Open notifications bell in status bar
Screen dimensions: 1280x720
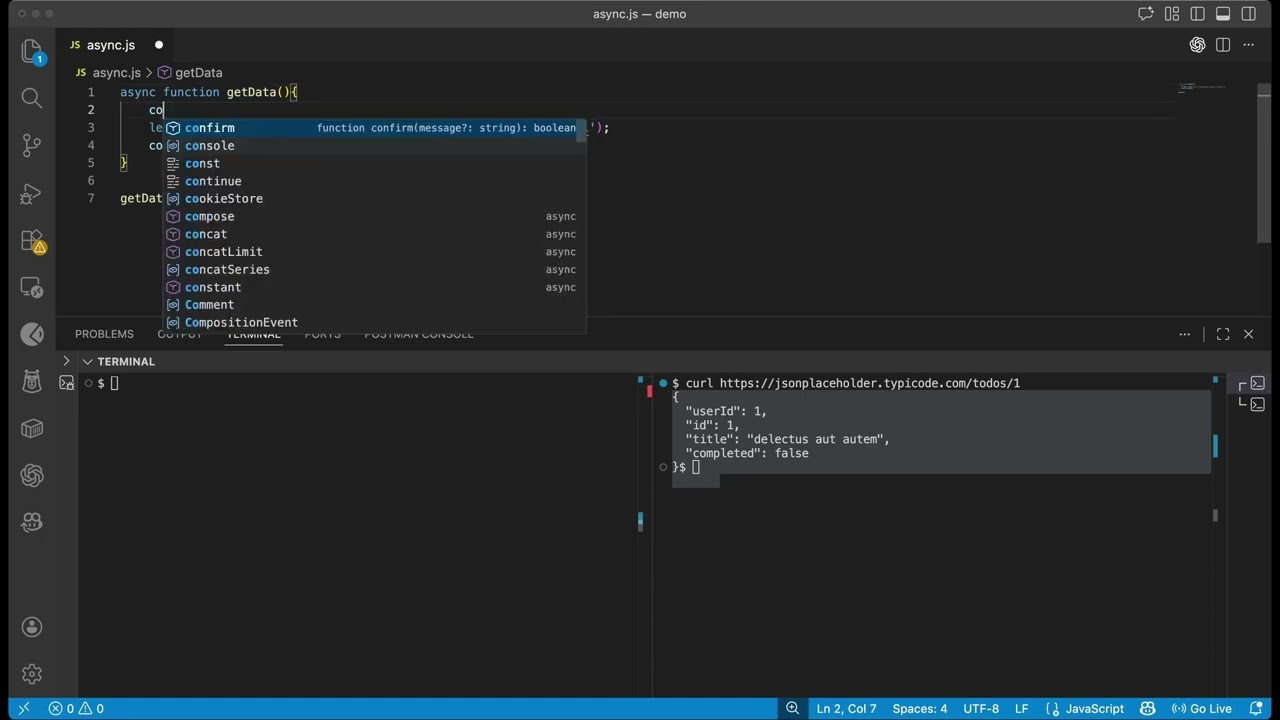click(1254, 709)
